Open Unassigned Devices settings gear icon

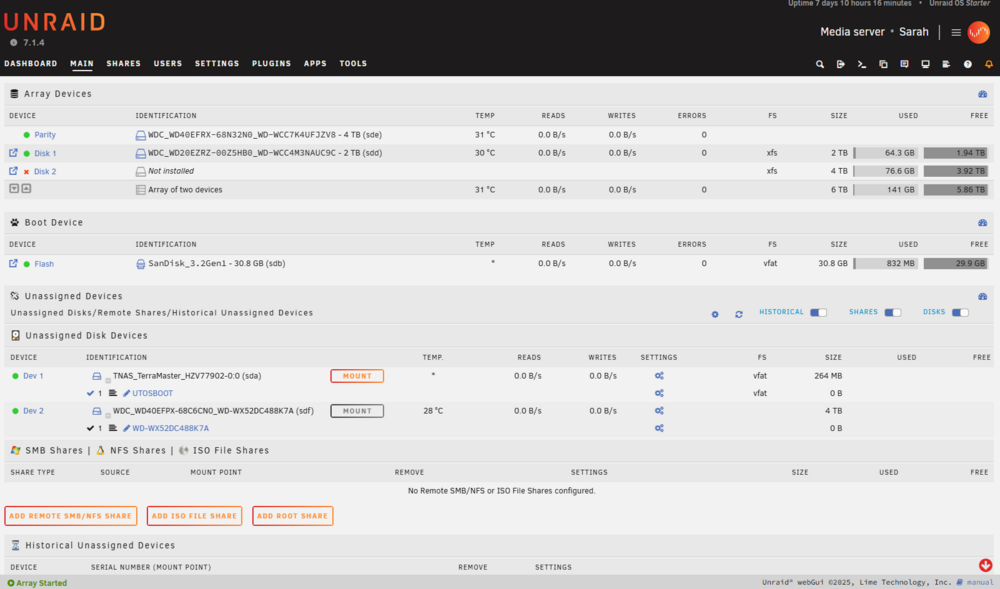tap(715, 314)
